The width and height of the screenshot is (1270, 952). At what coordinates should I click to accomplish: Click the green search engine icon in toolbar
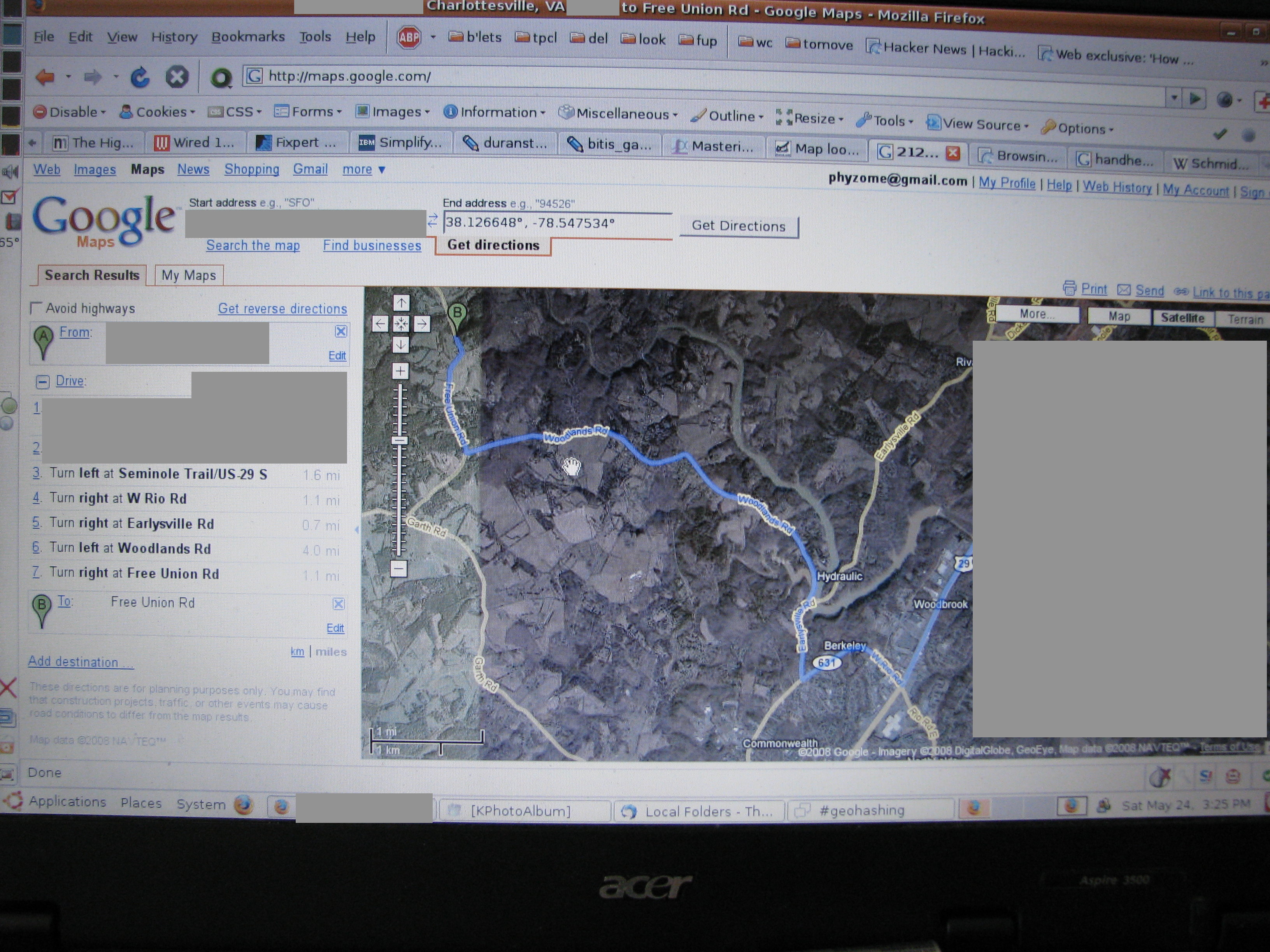point(221,77)
